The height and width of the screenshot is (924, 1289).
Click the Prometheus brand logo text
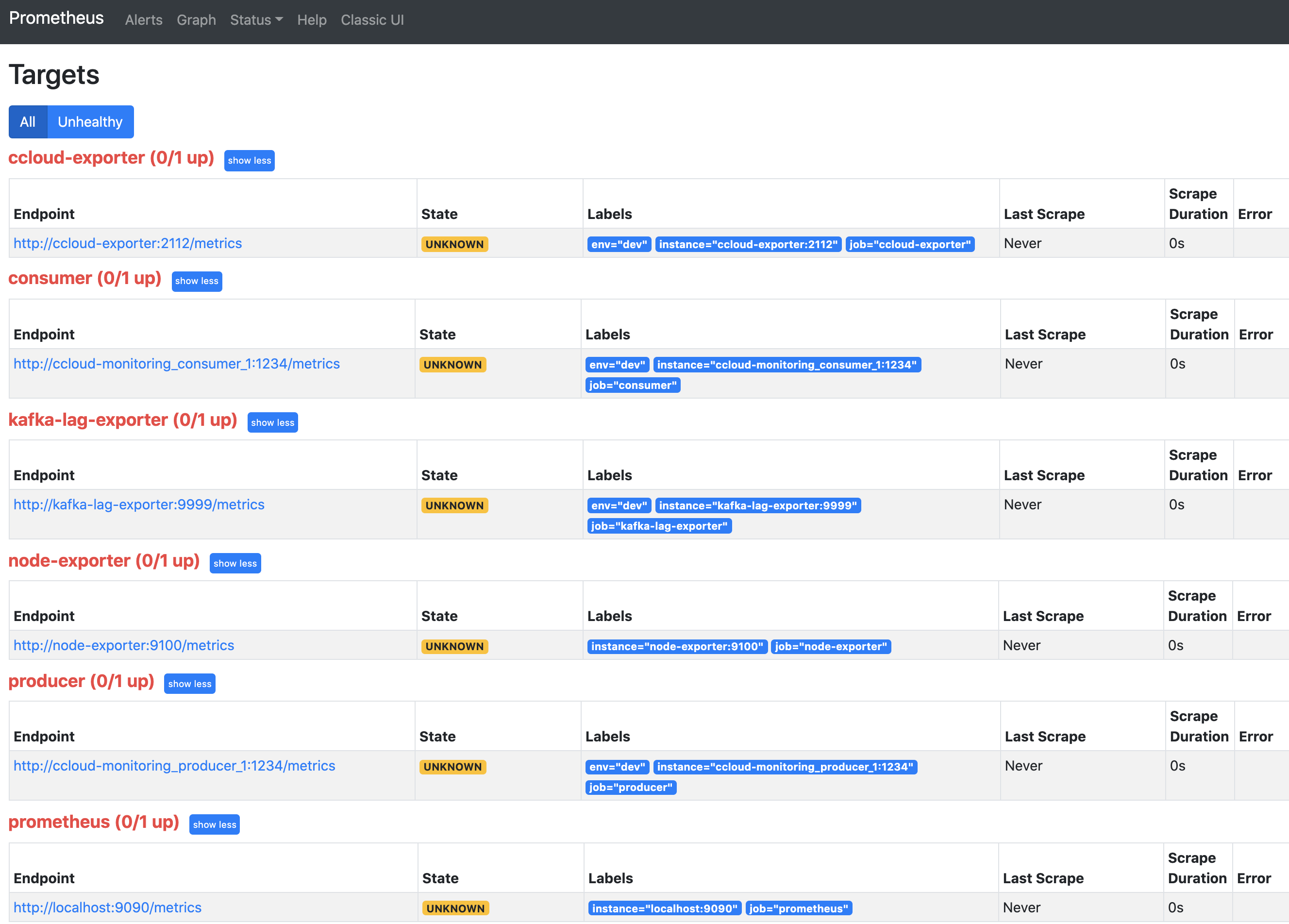click(x=56, y=18)
